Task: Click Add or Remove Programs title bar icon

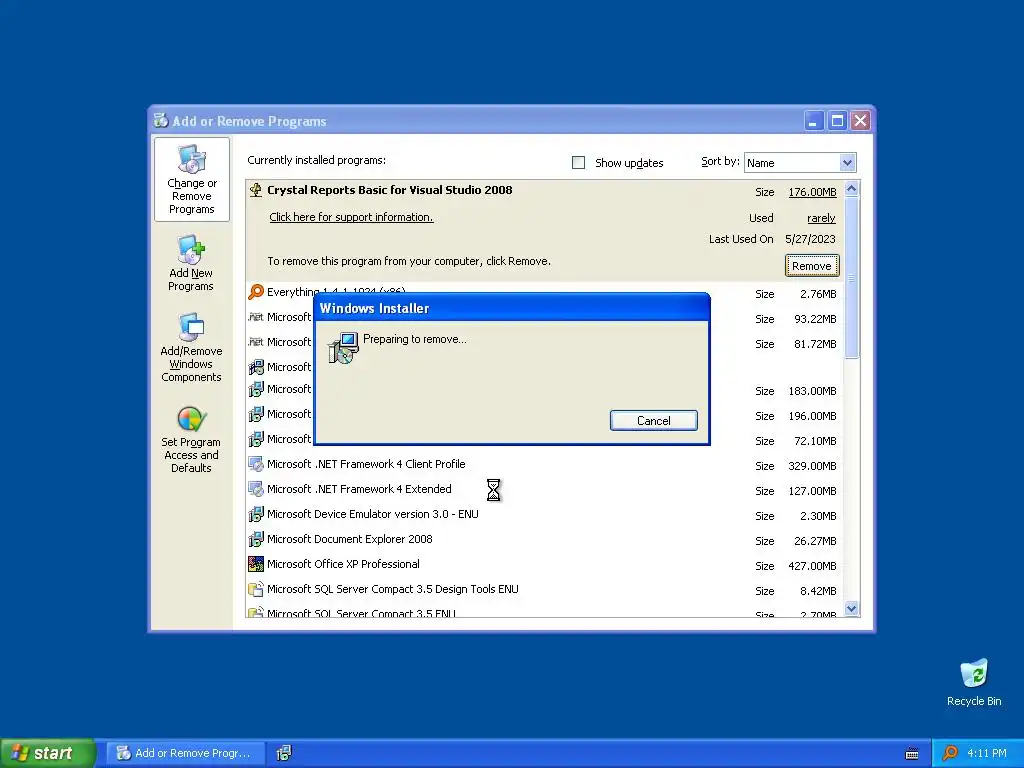Action: 161,121
